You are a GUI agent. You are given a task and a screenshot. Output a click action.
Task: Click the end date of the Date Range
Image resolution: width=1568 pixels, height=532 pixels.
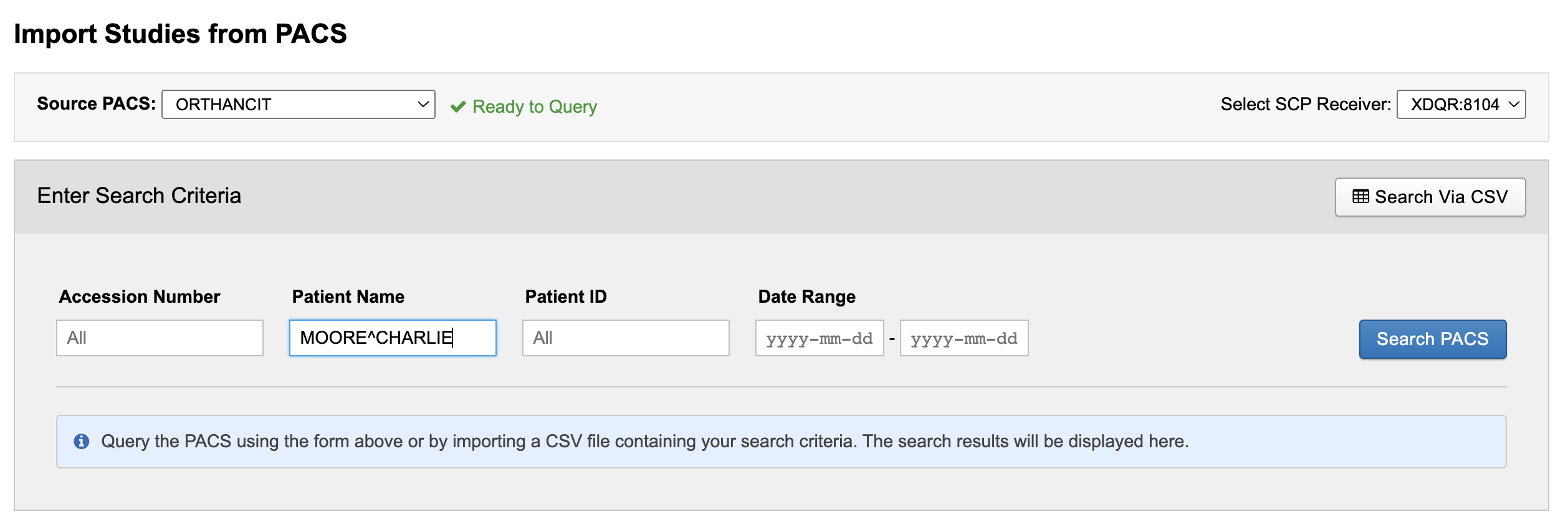point(964,338)
